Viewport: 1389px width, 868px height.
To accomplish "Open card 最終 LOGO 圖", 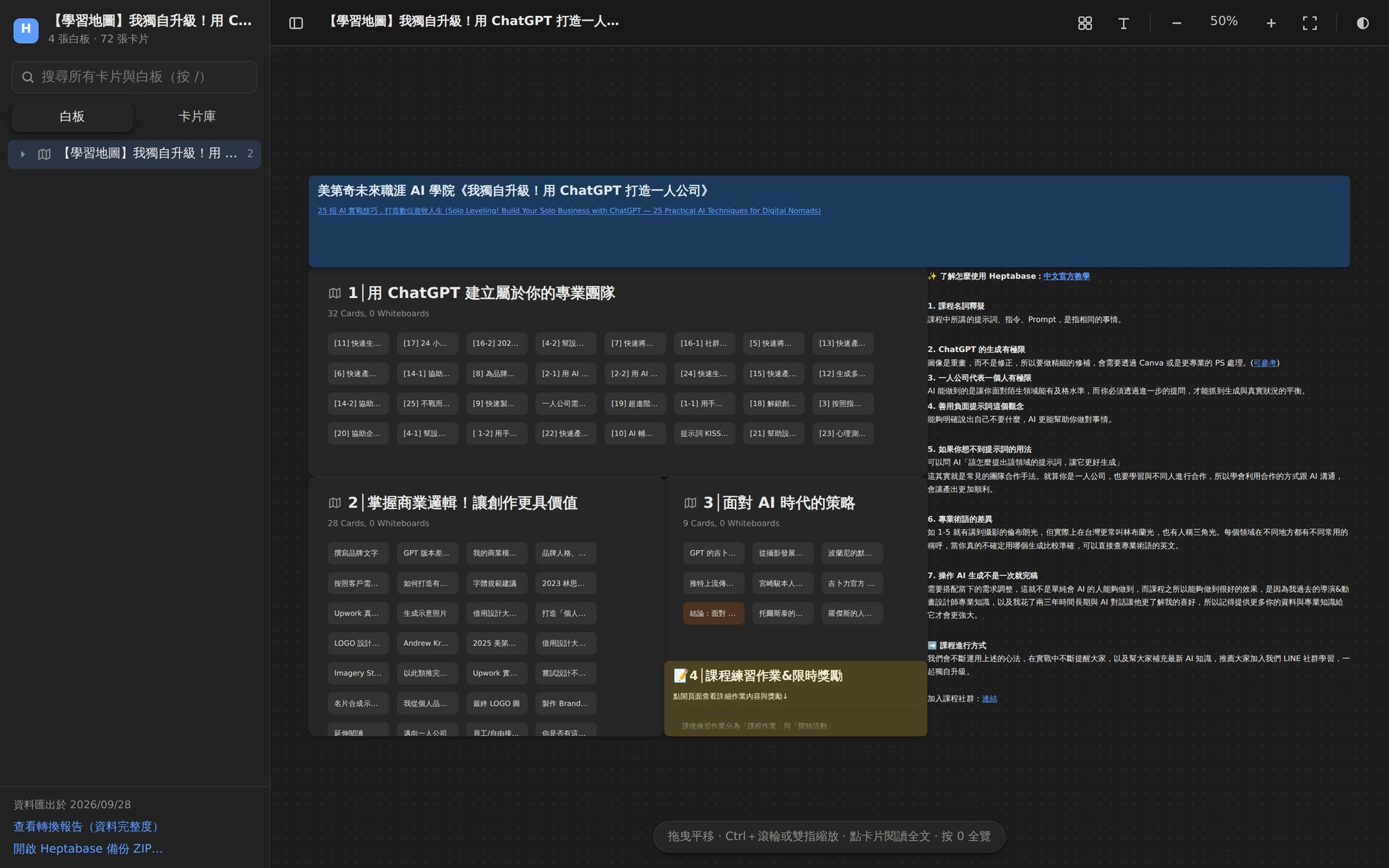I will [x=497, y=703].
